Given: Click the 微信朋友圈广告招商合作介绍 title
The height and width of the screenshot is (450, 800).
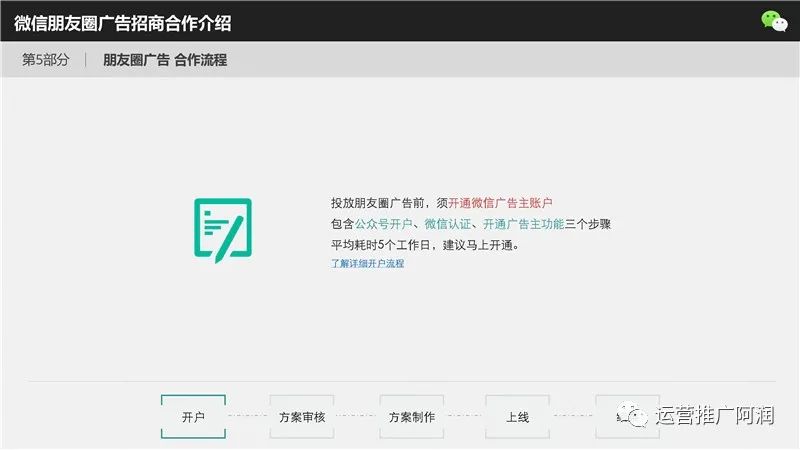Looking at the screenshot, I should coord(122,23).
